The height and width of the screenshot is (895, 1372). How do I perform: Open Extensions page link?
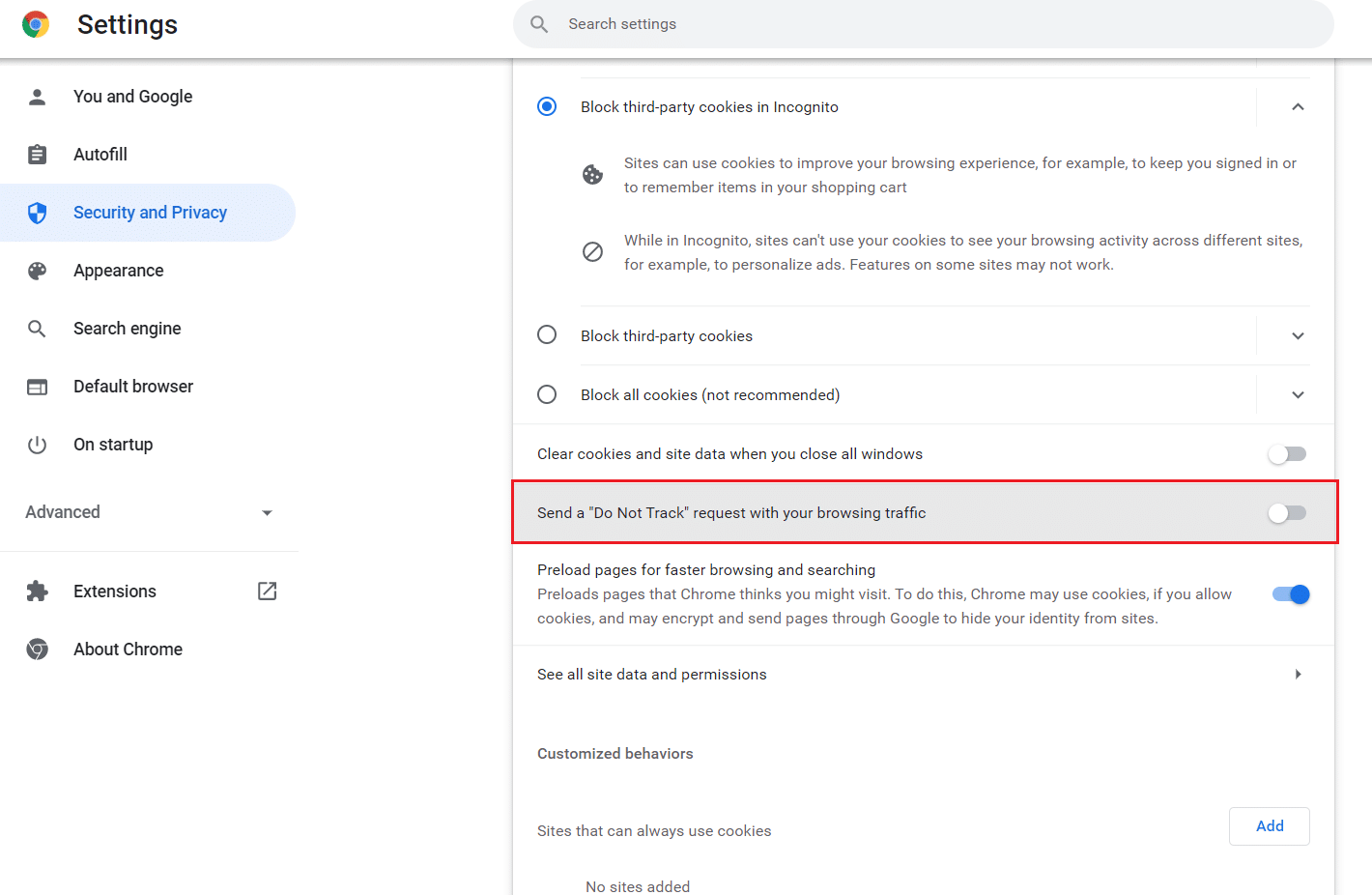(x=115, y=592)
